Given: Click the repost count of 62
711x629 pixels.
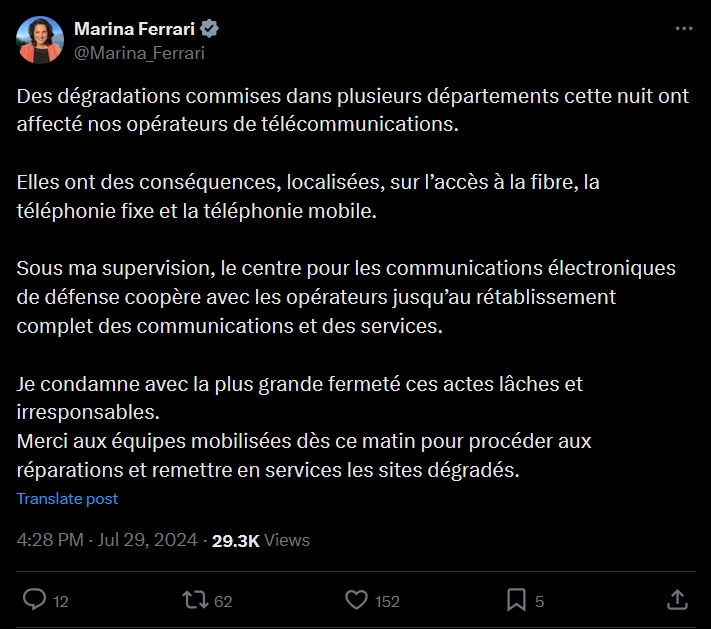Looking at the screenshot, I should (223, 601).
